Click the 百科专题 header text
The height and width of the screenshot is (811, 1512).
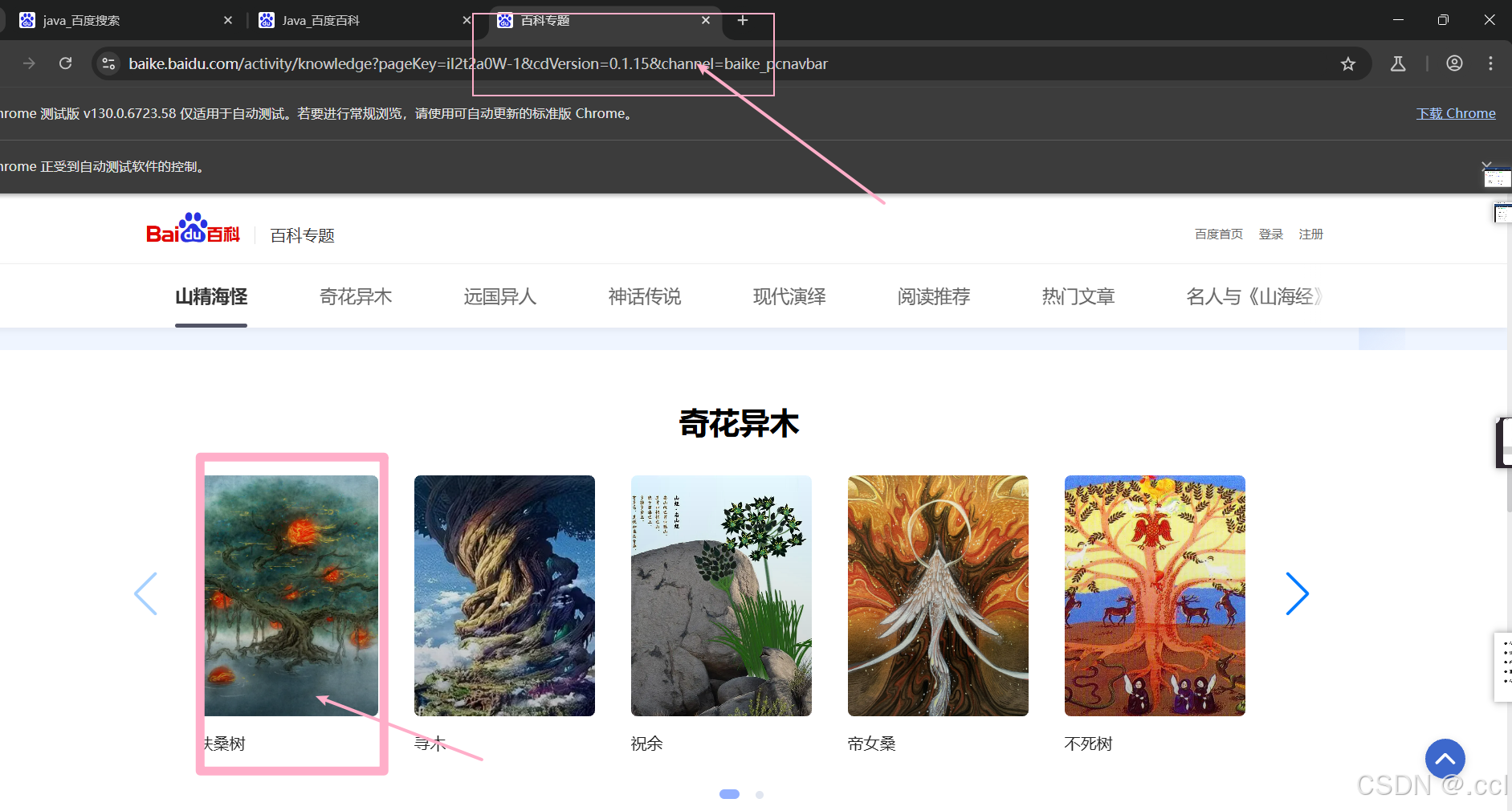coord(303,235)
